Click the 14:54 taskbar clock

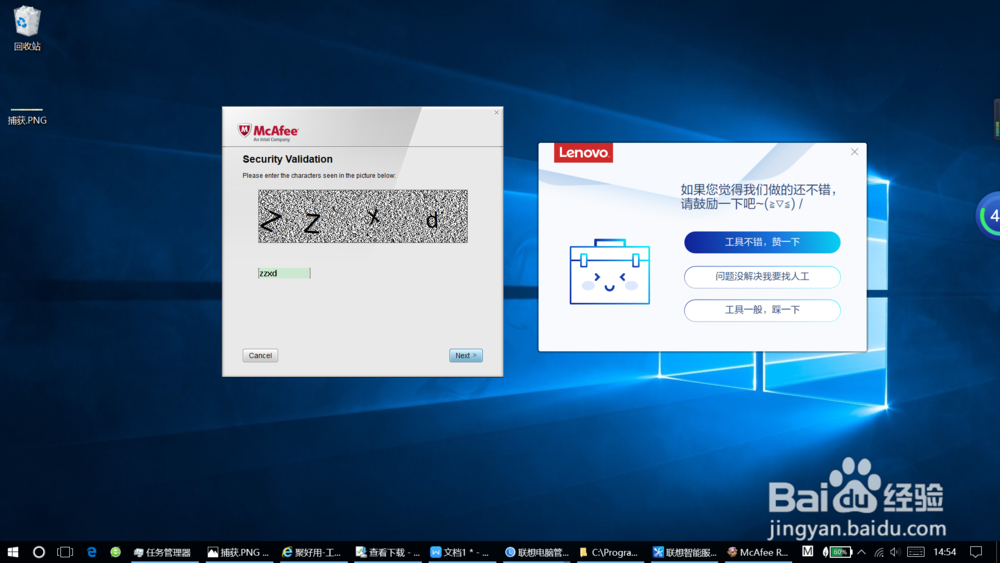945,552
